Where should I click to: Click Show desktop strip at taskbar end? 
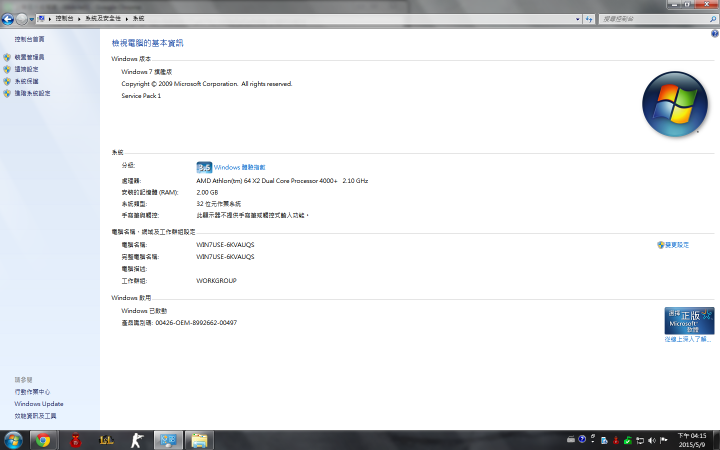(x=716, y=440)
